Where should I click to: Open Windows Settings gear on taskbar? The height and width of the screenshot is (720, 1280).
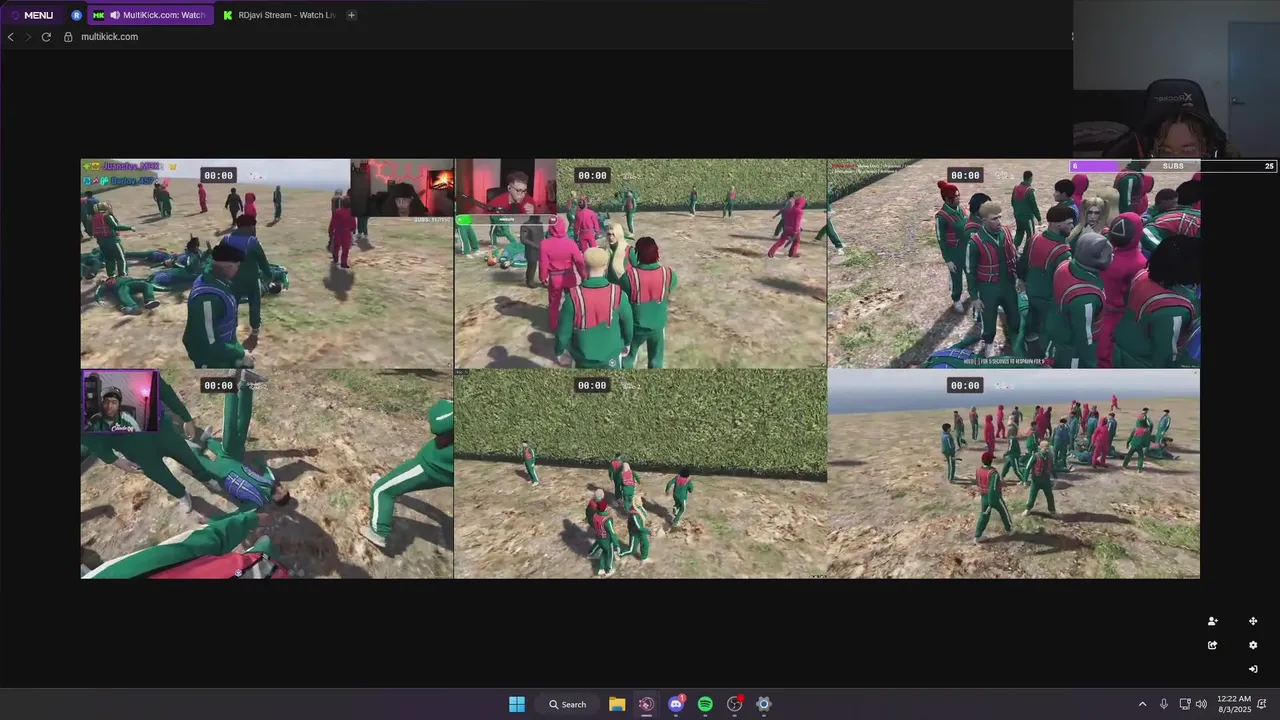coord(764,704)
